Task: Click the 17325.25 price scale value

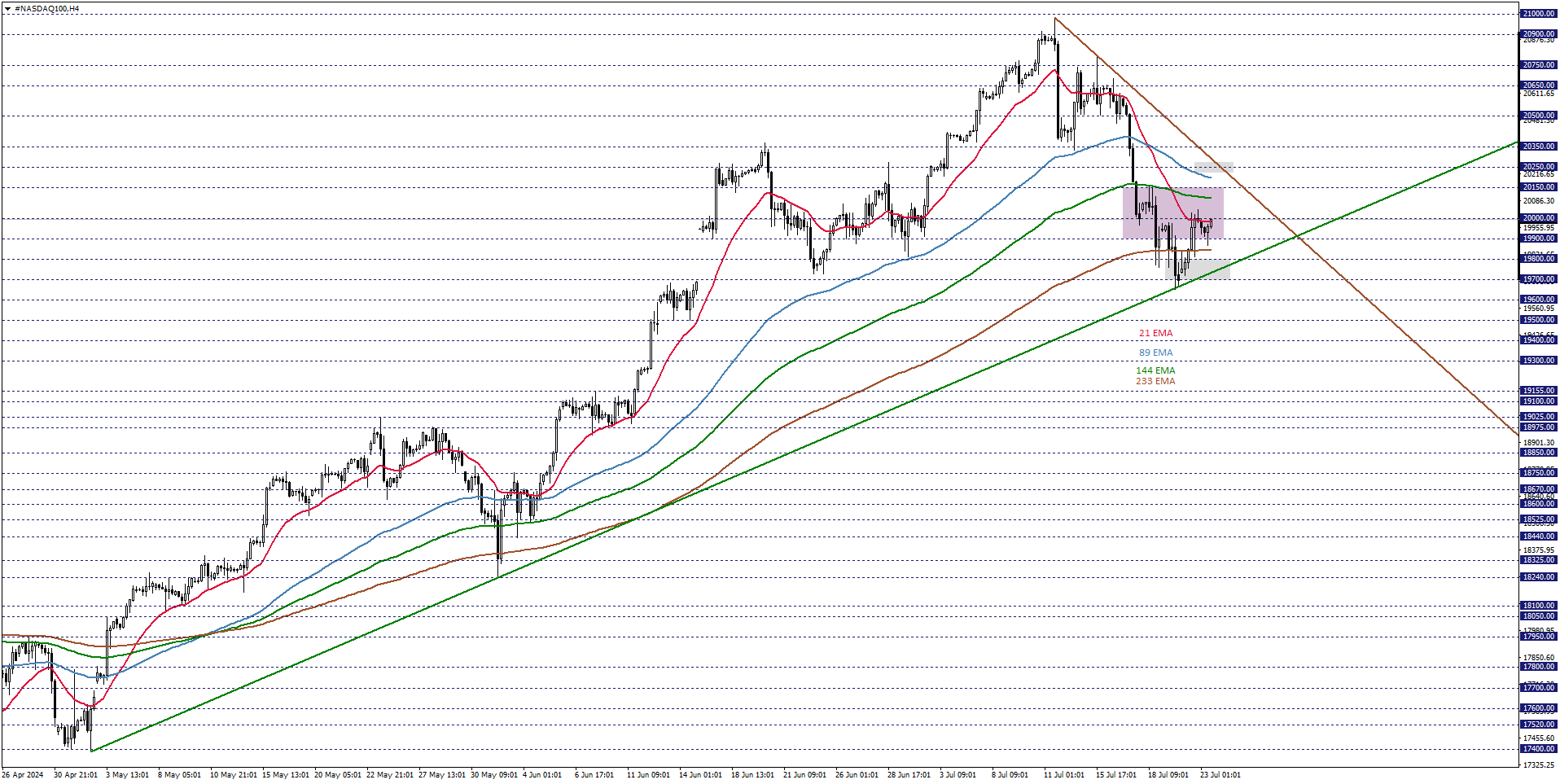Action: coord(1538,765)
